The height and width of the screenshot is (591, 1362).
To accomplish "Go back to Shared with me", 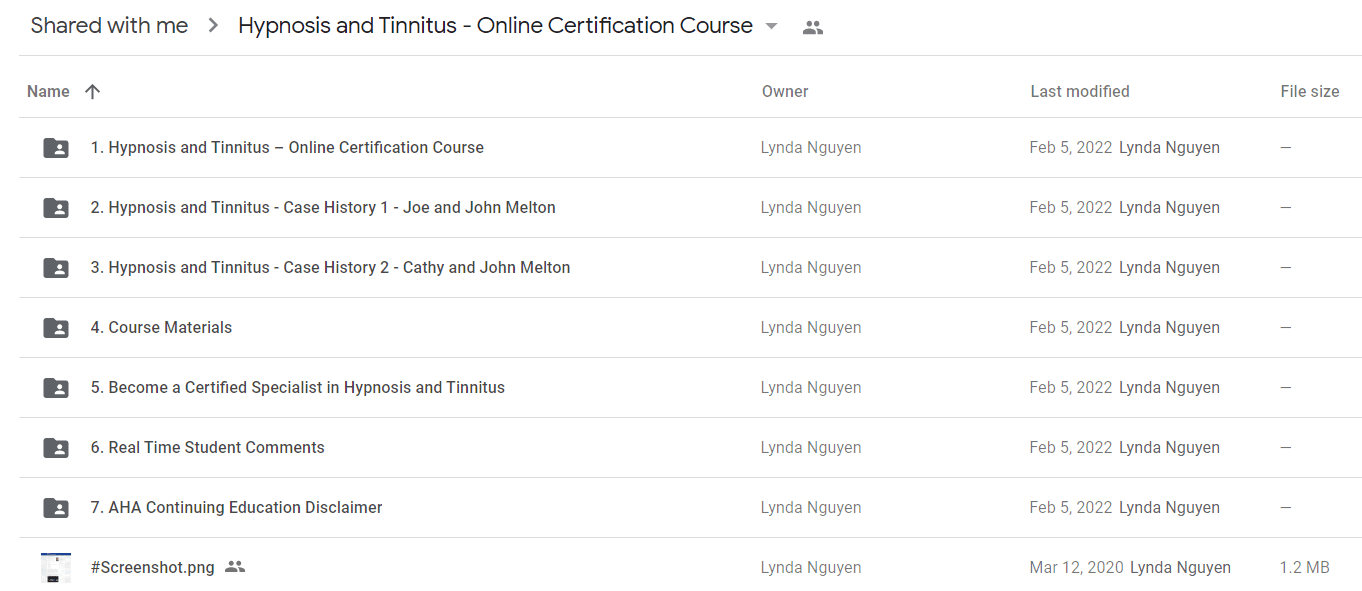I will [x=109, y=26].
